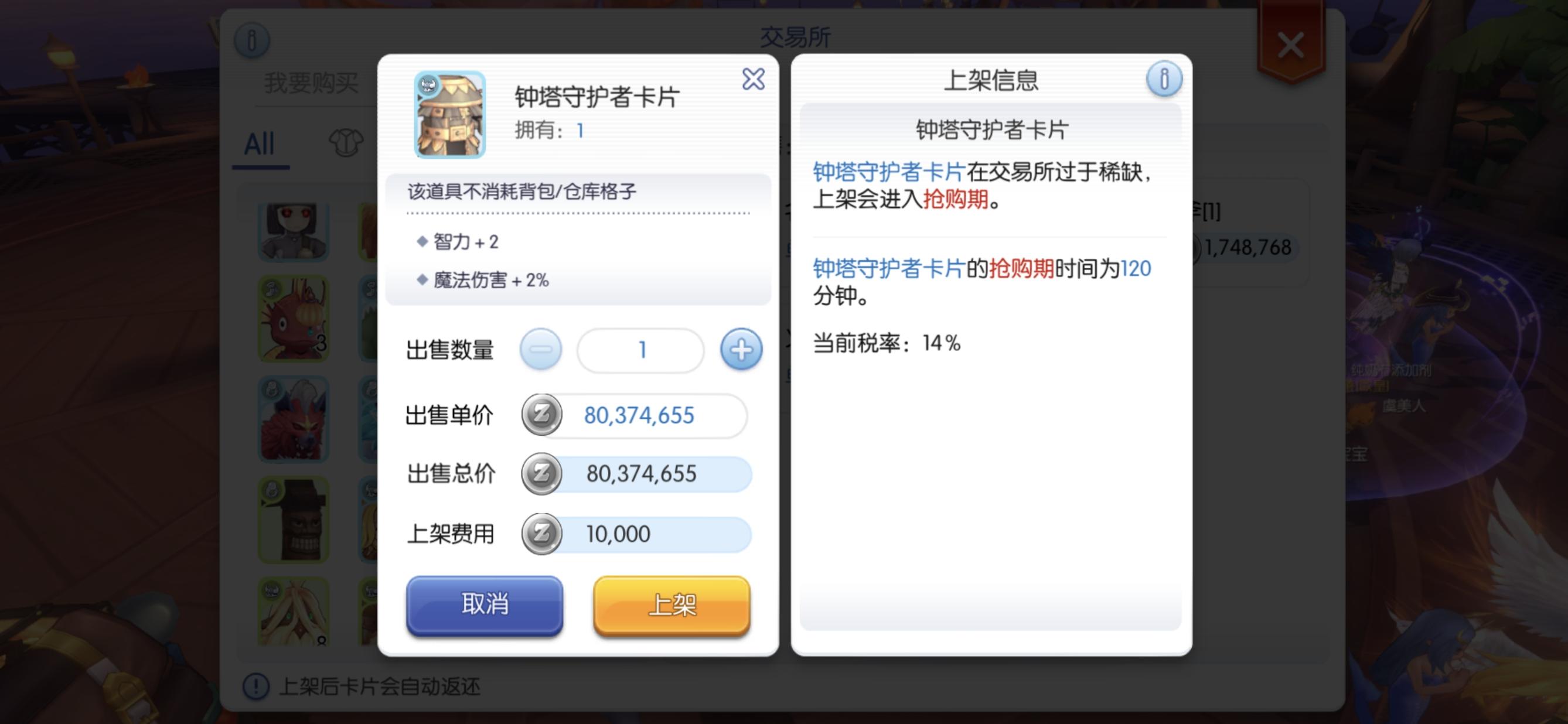1568x724 pixels.
Task: Switch to 我要购买 buy tab
Action: (311, 83)
